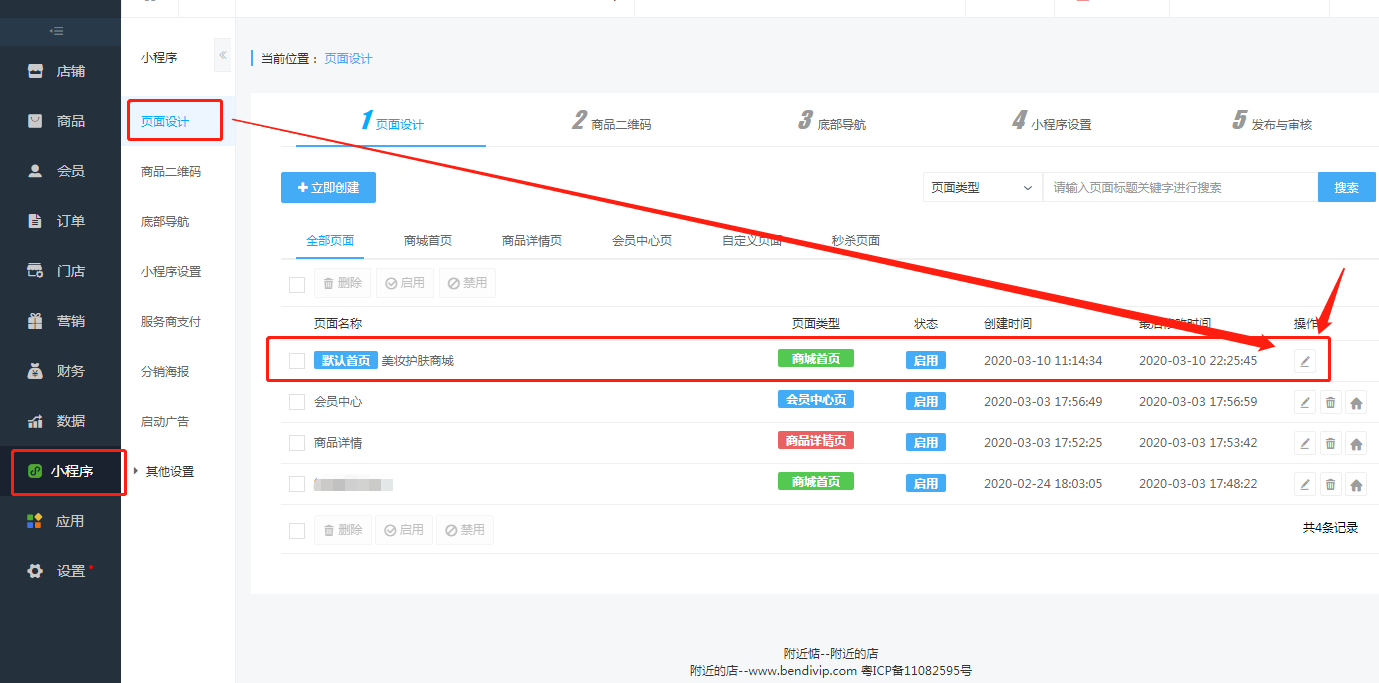Screen dimensions: 1379x683
Task: Collapse the 小程序 submenu with the double-chevron icon
Action: click(x=222, y=55)
